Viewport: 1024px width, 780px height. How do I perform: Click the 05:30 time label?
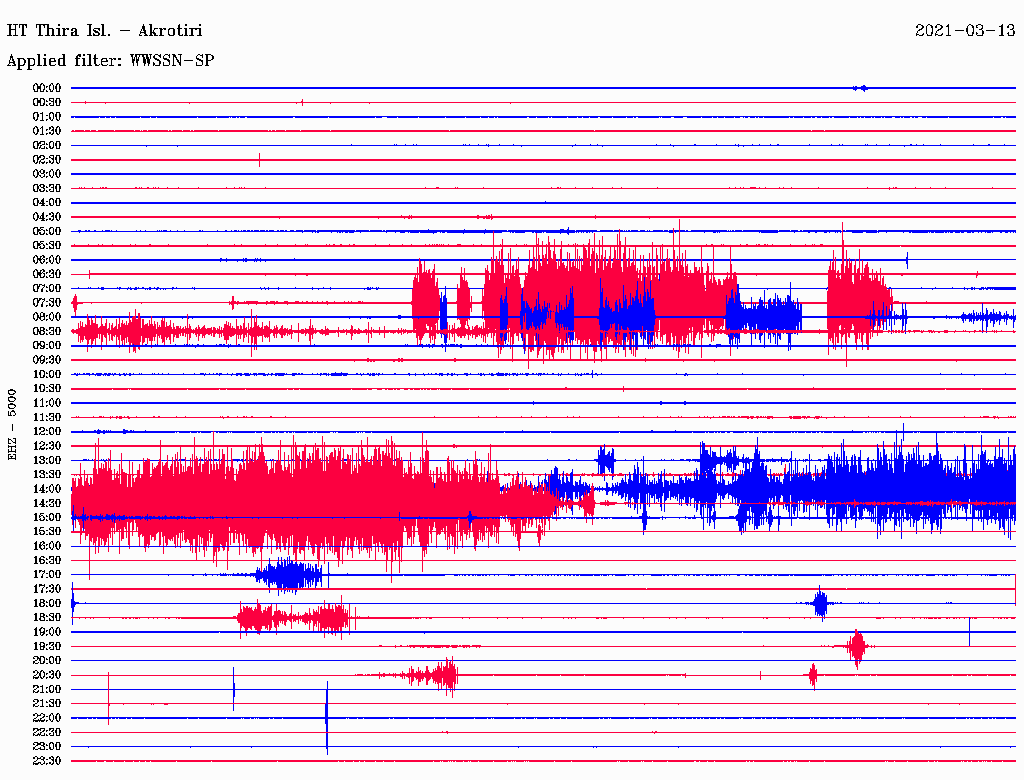click(47, 246)
